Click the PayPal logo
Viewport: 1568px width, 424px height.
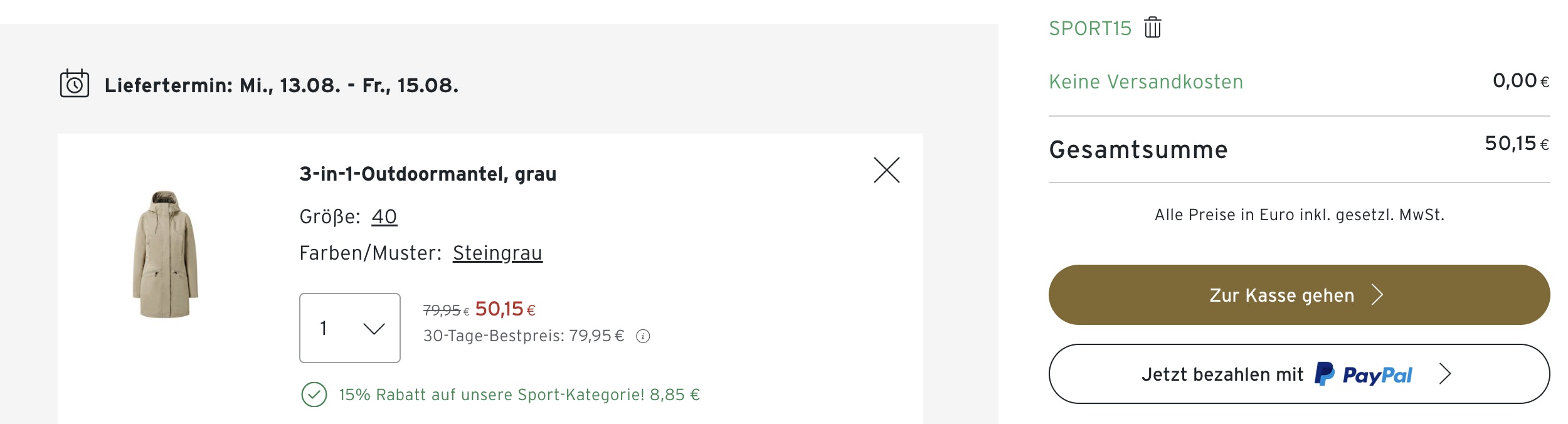[x=1364, y=374]
